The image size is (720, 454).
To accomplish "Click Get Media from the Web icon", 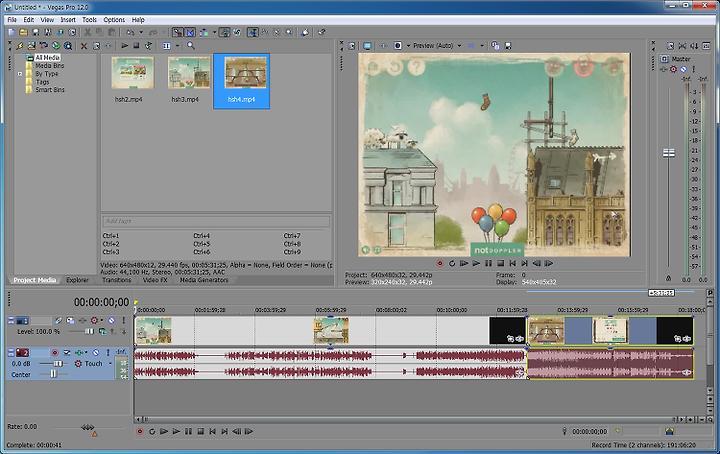I will click(x=68, y=45).
